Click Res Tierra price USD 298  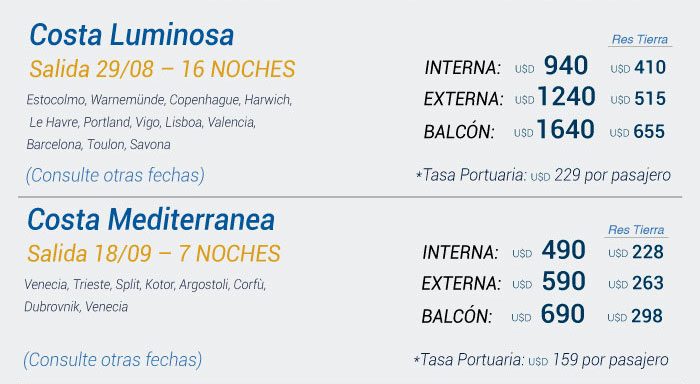click(x=635, y=316)
